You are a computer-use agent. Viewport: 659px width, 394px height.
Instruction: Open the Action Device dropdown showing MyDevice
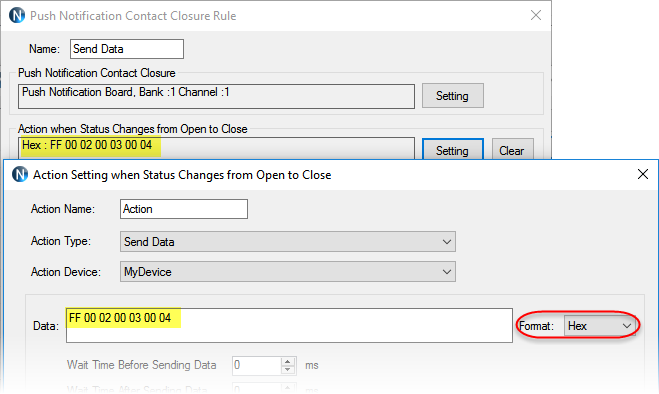pos(287,272)
